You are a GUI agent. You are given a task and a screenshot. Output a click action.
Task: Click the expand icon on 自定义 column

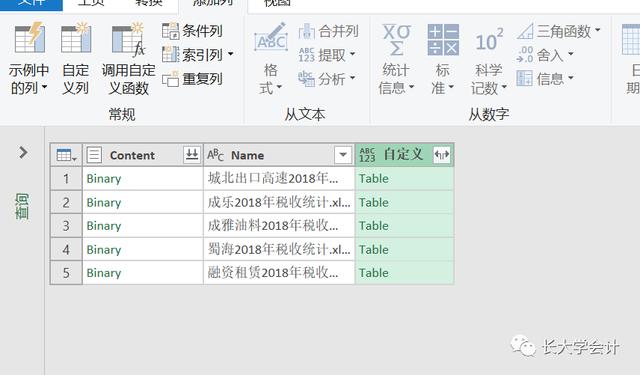442,155
